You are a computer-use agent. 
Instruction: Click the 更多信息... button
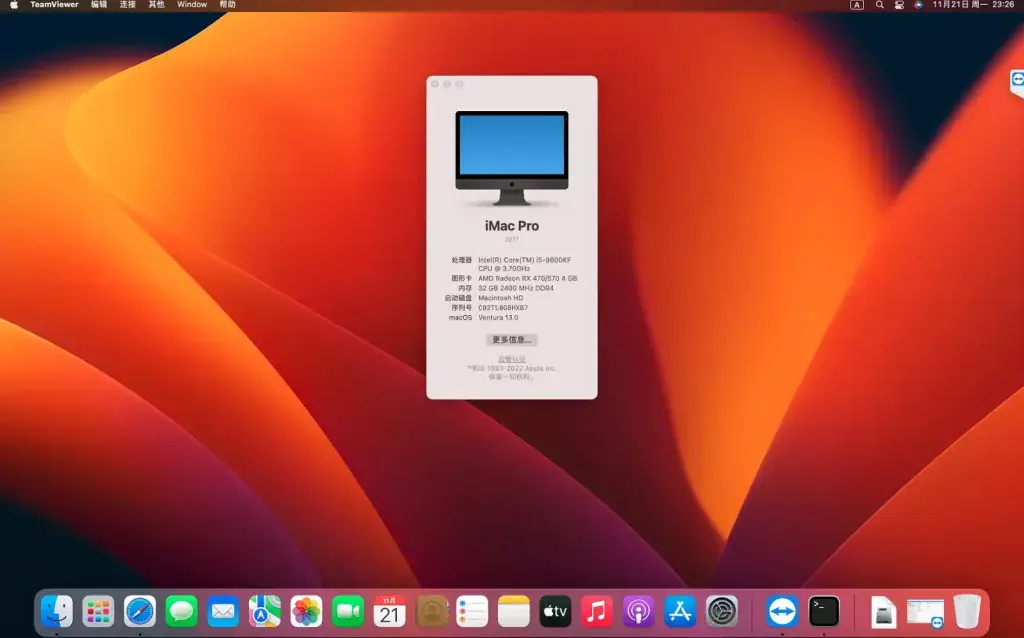pyautogui.click(x=512, y=340)
